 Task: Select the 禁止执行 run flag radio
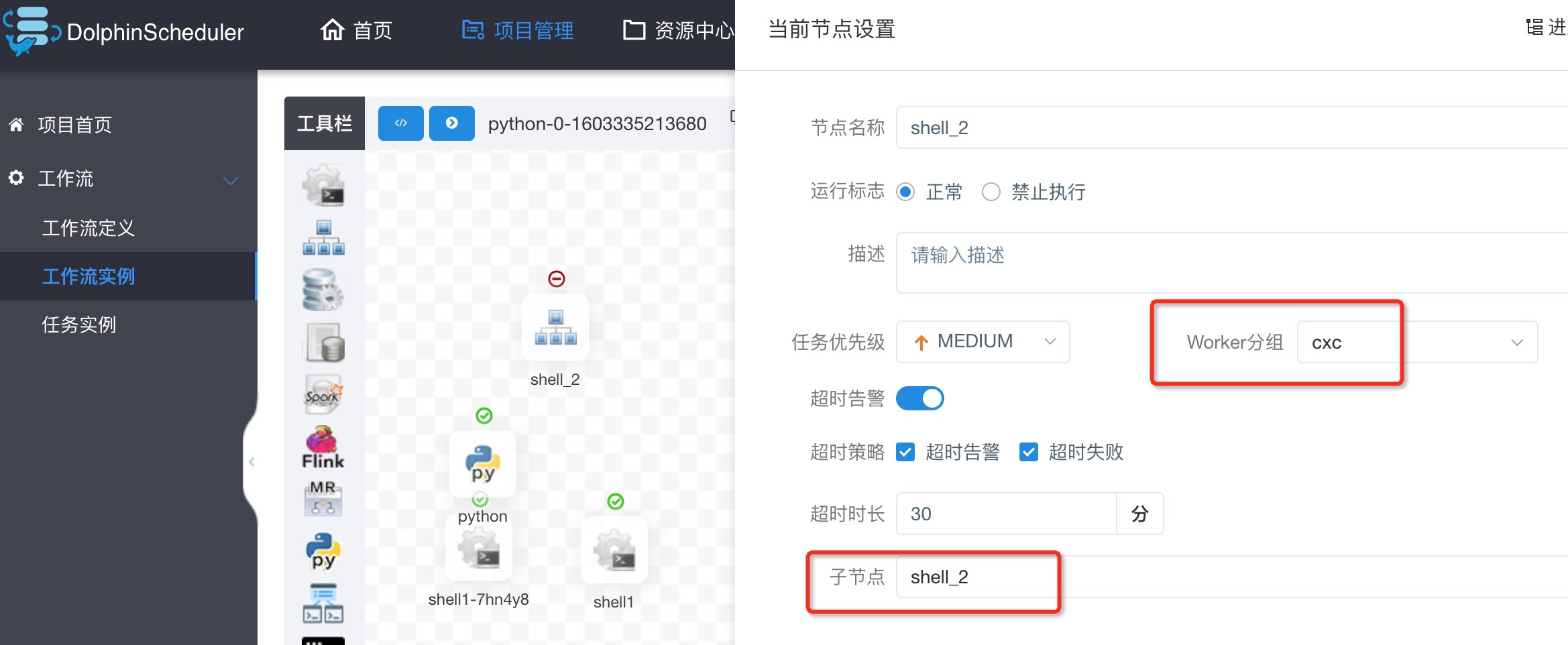pyautogui.click(x=991, y=192)
